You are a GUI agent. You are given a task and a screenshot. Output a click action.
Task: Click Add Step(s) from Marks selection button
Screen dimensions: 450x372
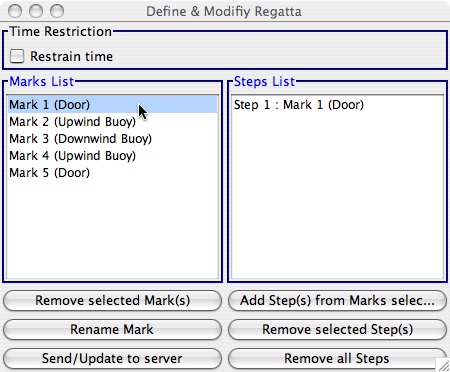point(337,300)
